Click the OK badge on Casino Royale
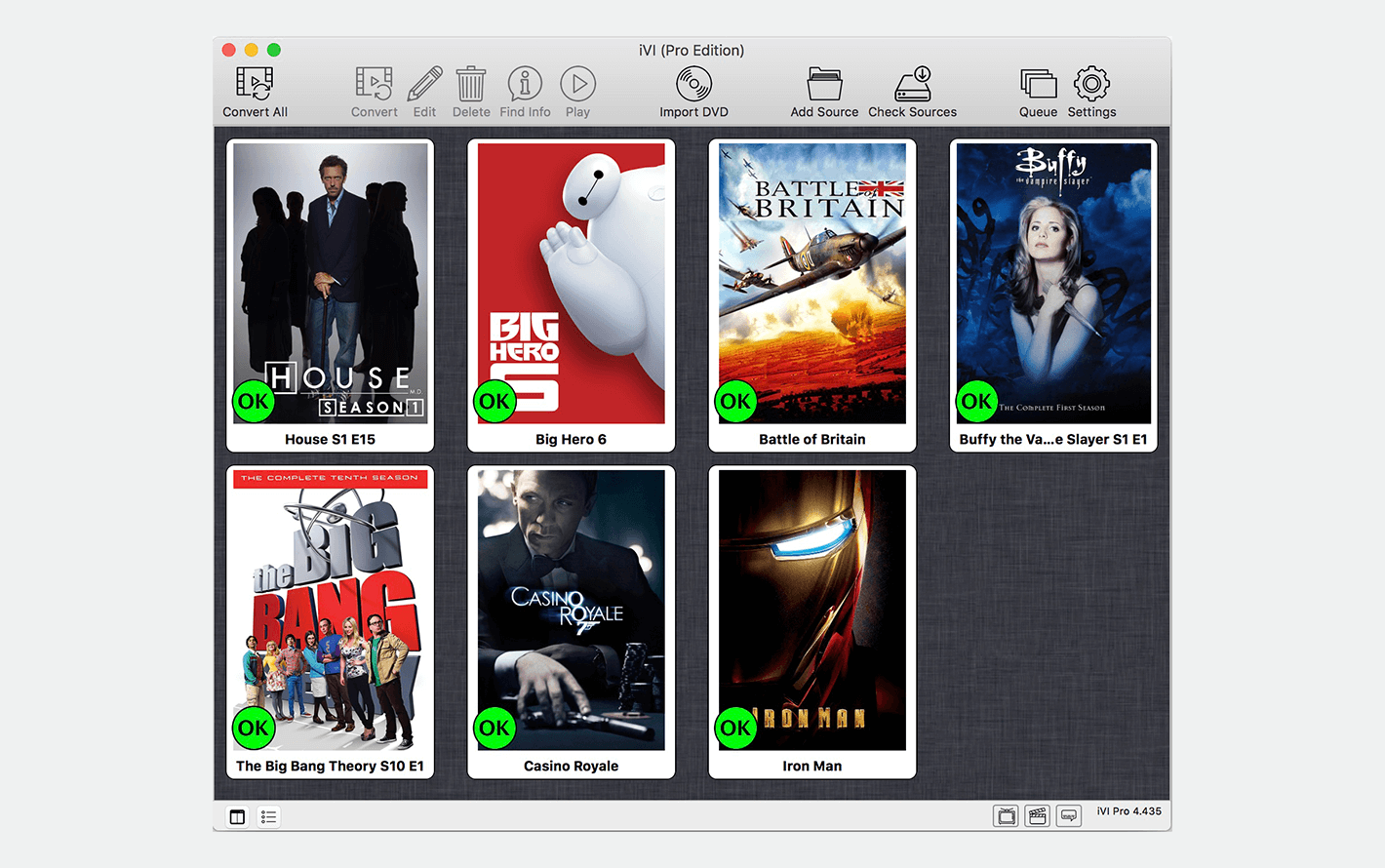The height and width of the screenshot is (868, 1385). [x=495, y=728]
